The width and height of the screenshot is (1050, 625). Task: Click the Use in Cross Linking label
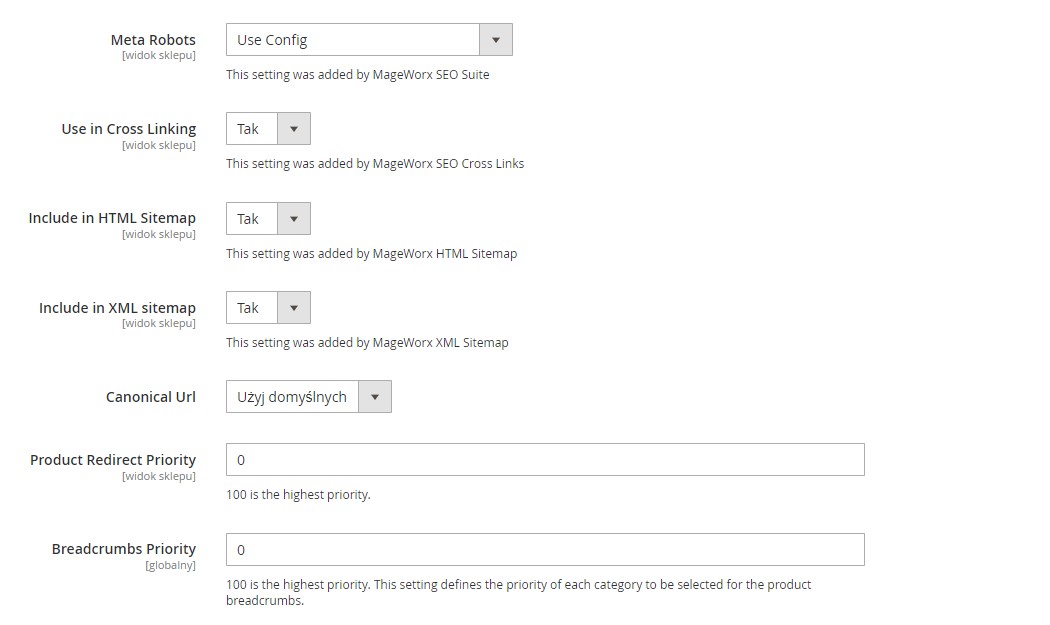128,129
